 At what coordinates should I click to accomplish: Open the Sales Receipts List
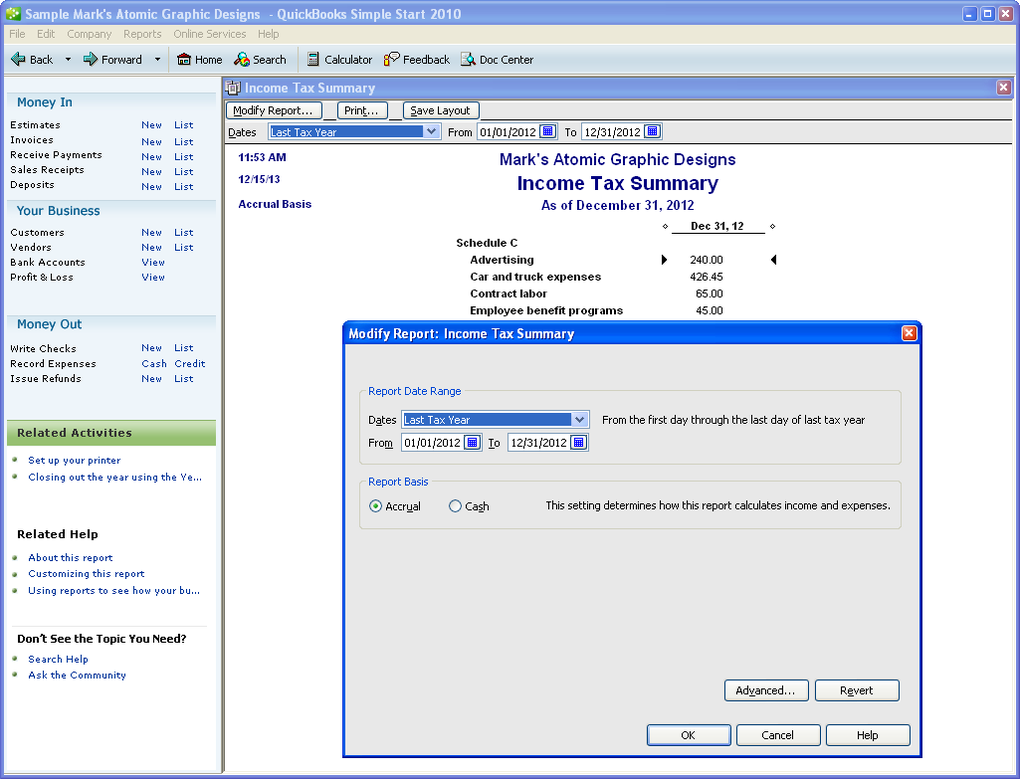[x=183, y=172]
